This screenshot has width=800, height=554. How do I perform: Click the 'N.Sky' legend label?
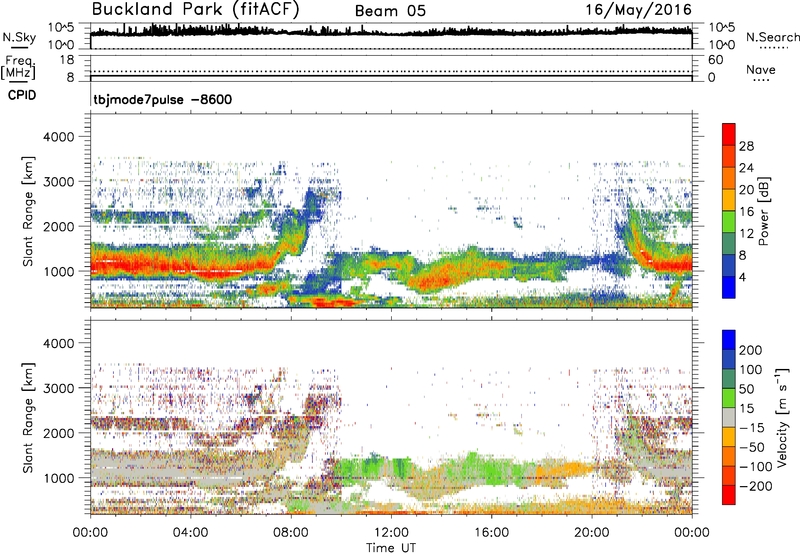19,37
